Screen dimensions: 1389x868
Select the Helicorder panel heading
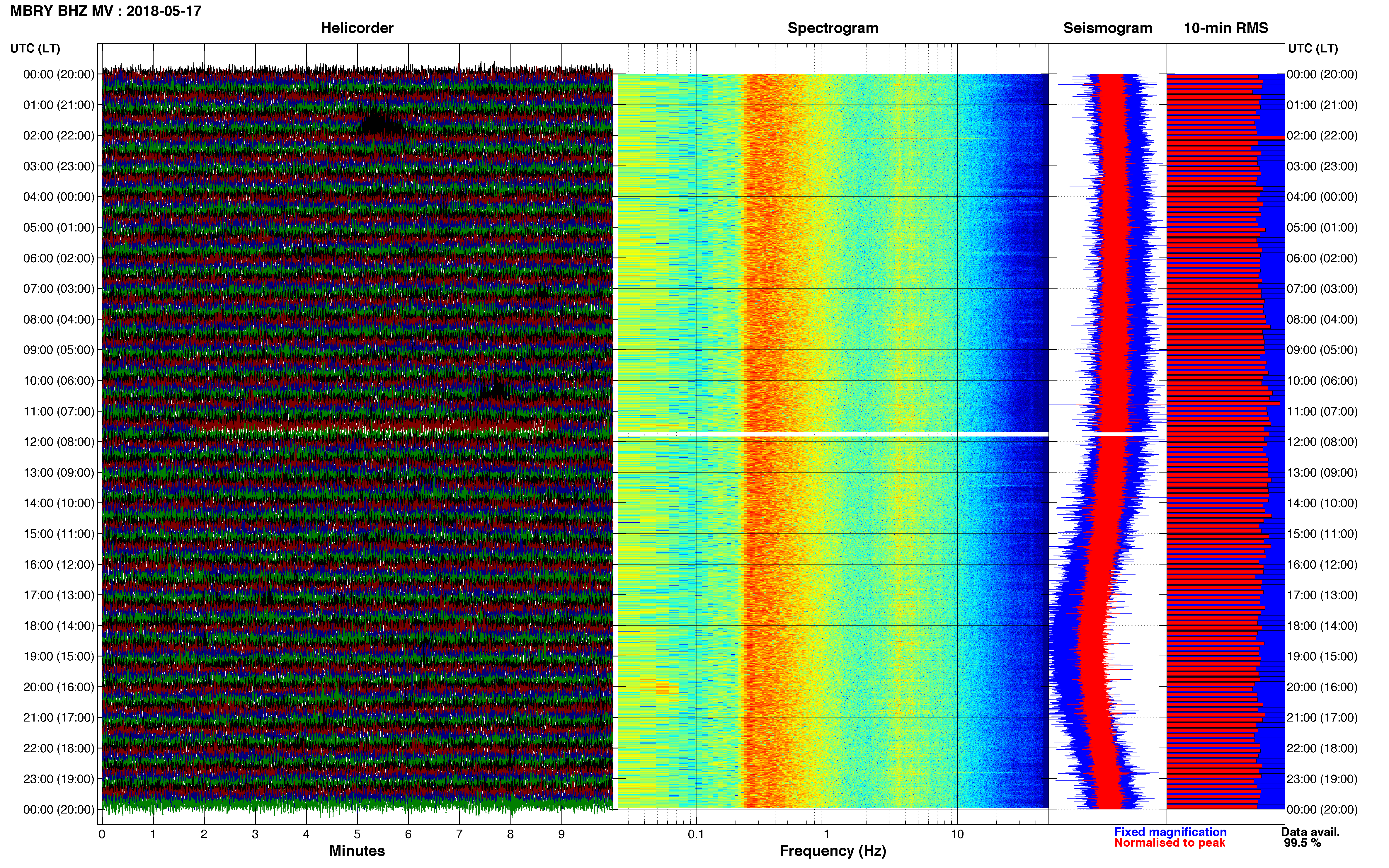pos(357,28)
